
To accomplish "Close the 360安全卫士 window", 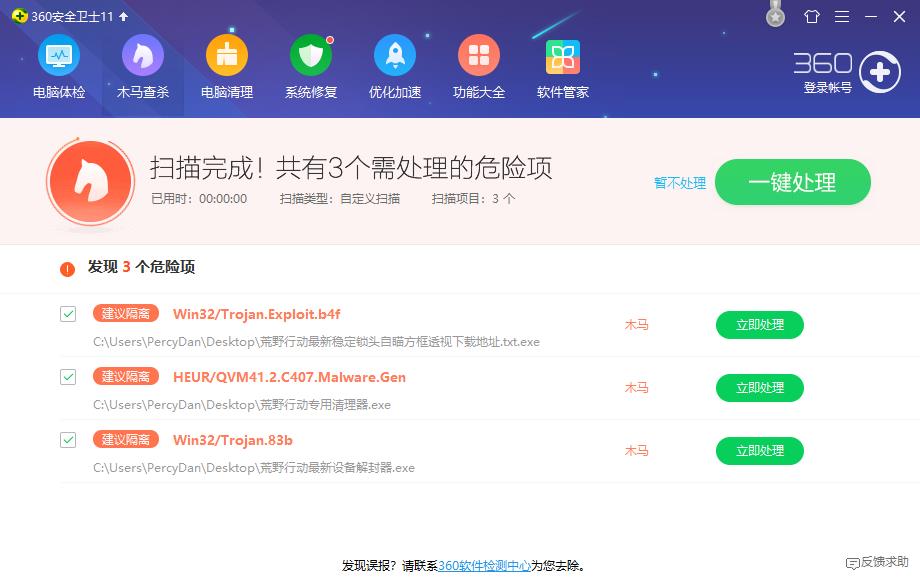I will [899, 16].
